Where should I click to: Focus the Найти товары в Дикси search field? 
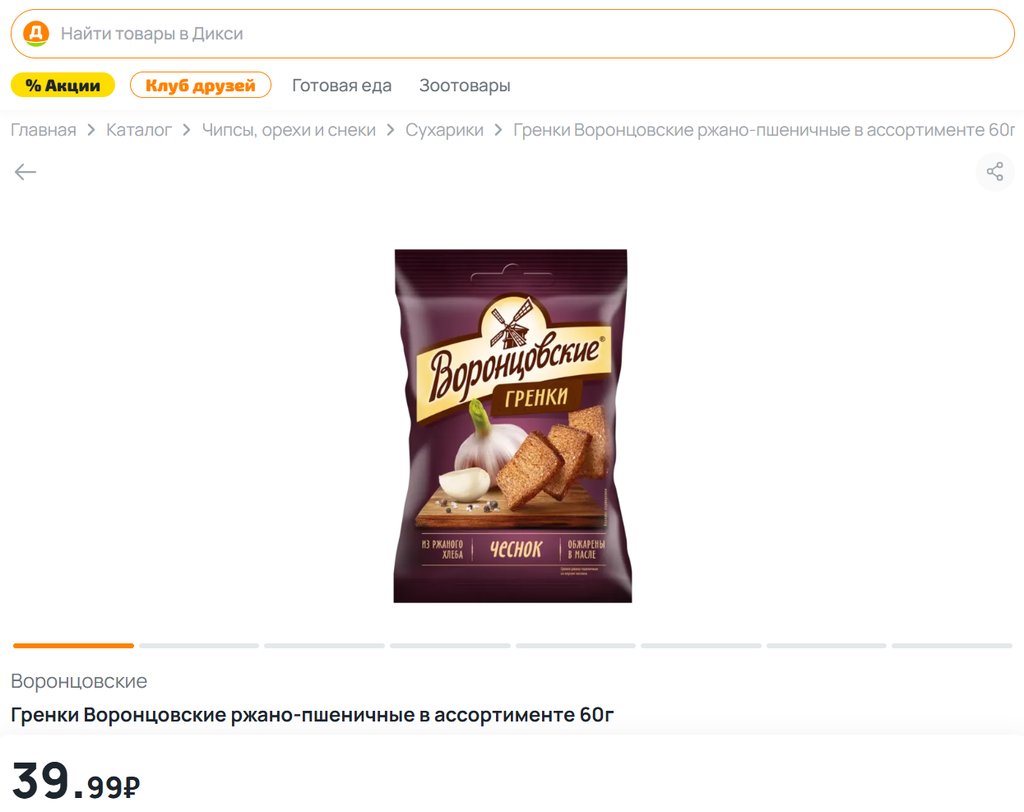pyautogui.click(x=512, y=33)
